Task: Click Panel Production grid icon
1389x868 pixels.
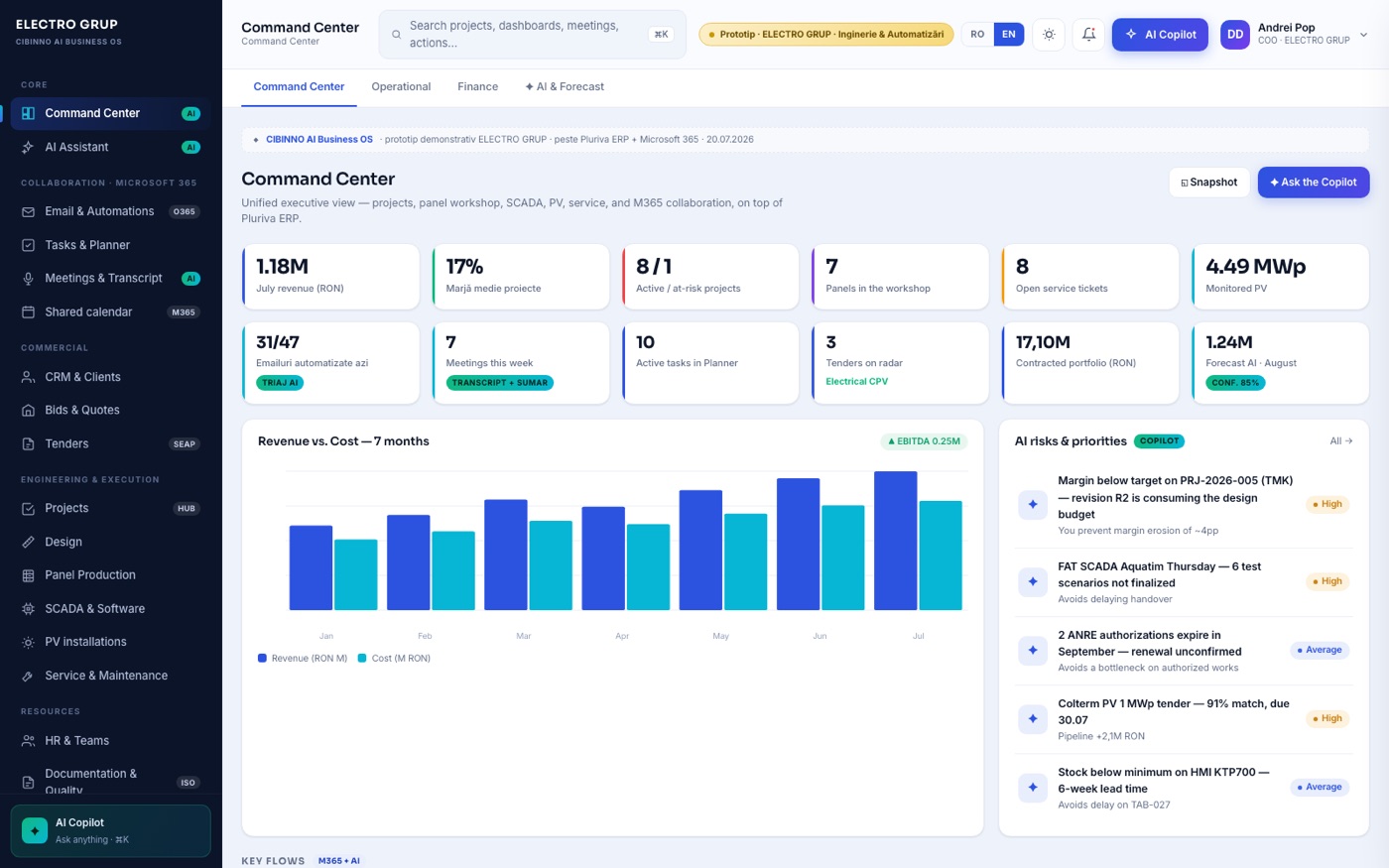Action: (29, 575)
